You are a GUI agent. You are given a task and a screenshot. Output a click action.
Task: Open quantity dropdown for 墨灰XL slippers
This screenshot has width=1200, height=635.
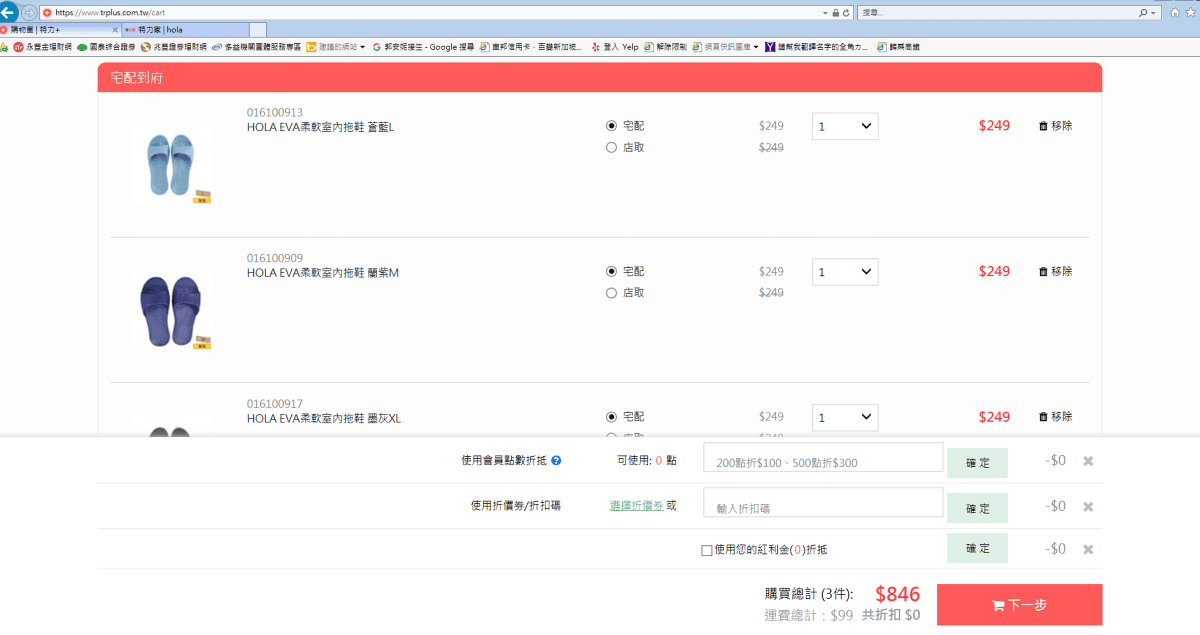pos(845,417)
